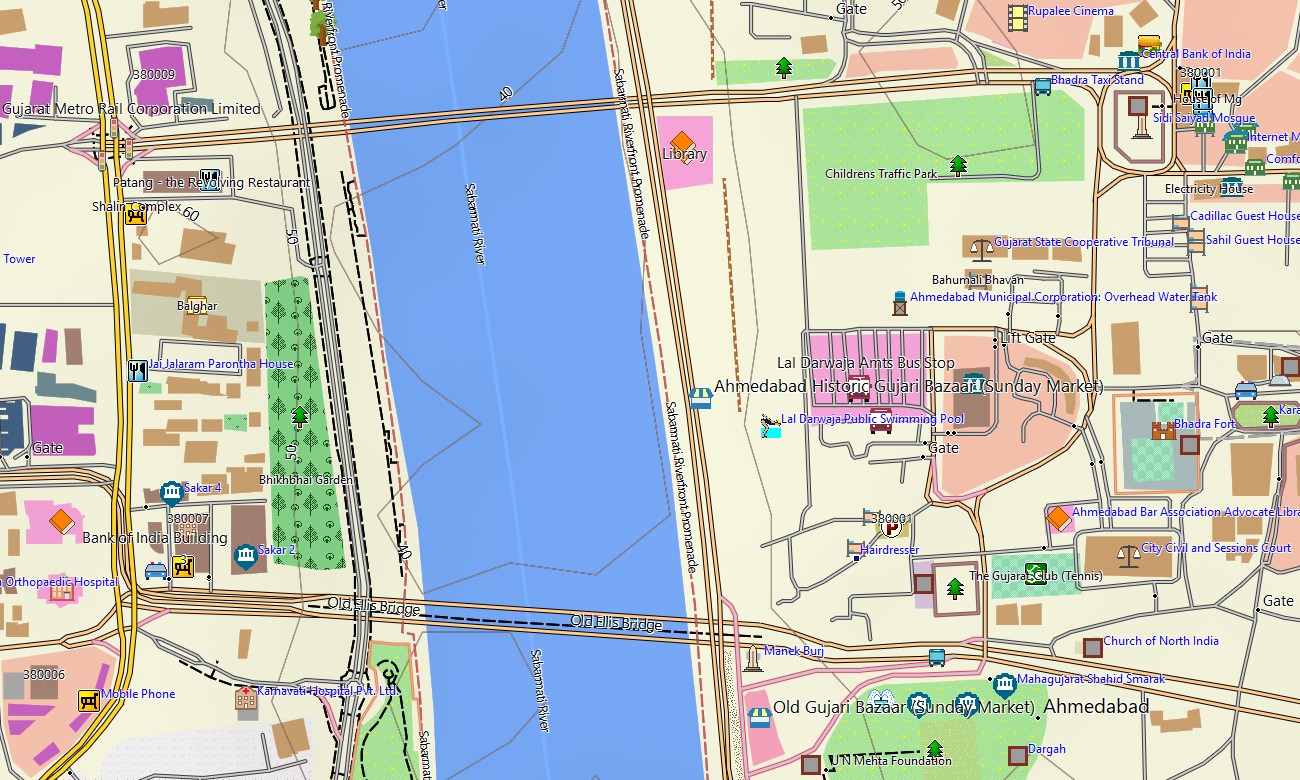Click the Church of North India square icon
This screenshot has height=780, width=1300.
point(1092,647)
